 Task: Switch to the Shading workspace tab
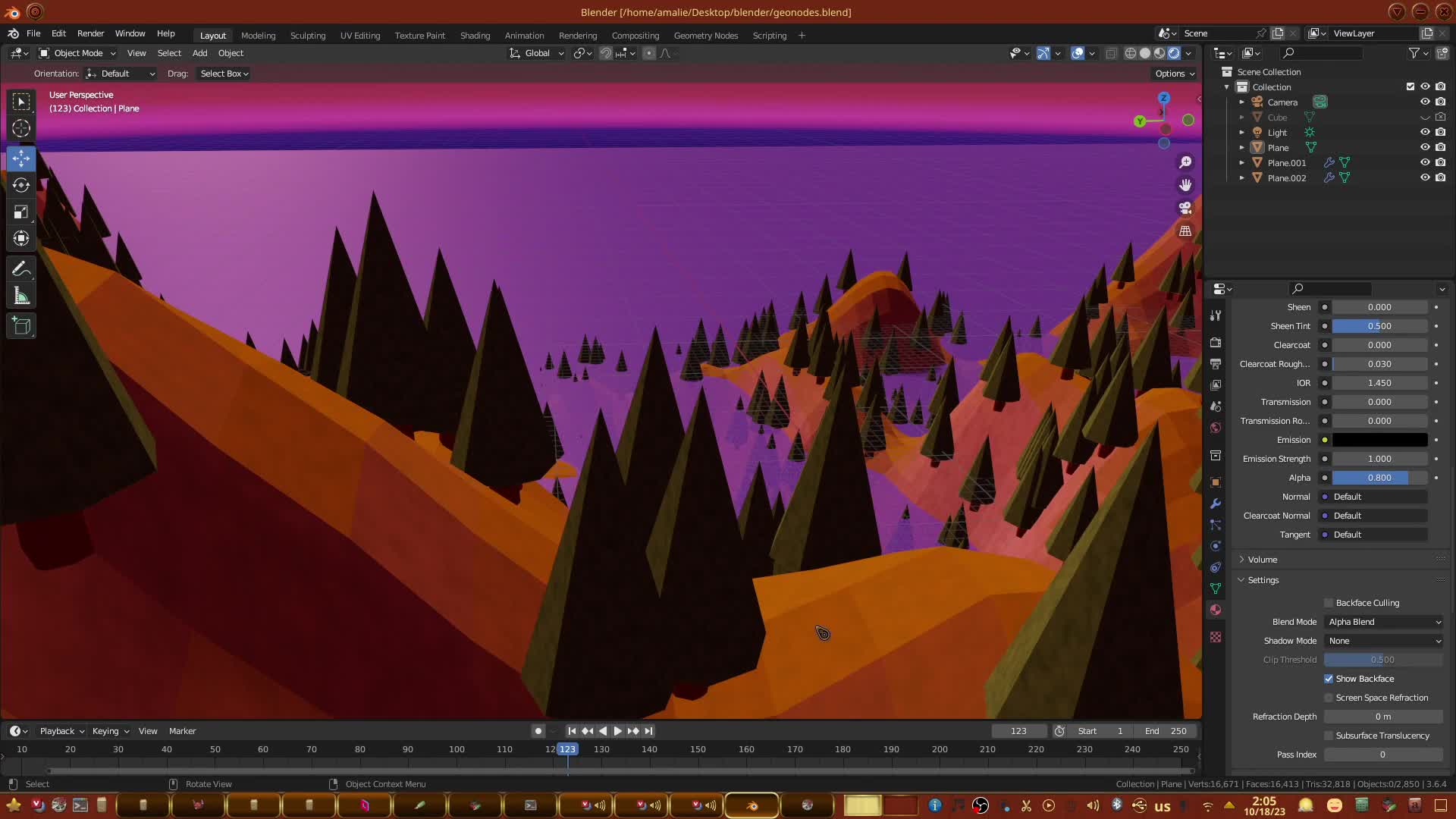coord(475,36)
